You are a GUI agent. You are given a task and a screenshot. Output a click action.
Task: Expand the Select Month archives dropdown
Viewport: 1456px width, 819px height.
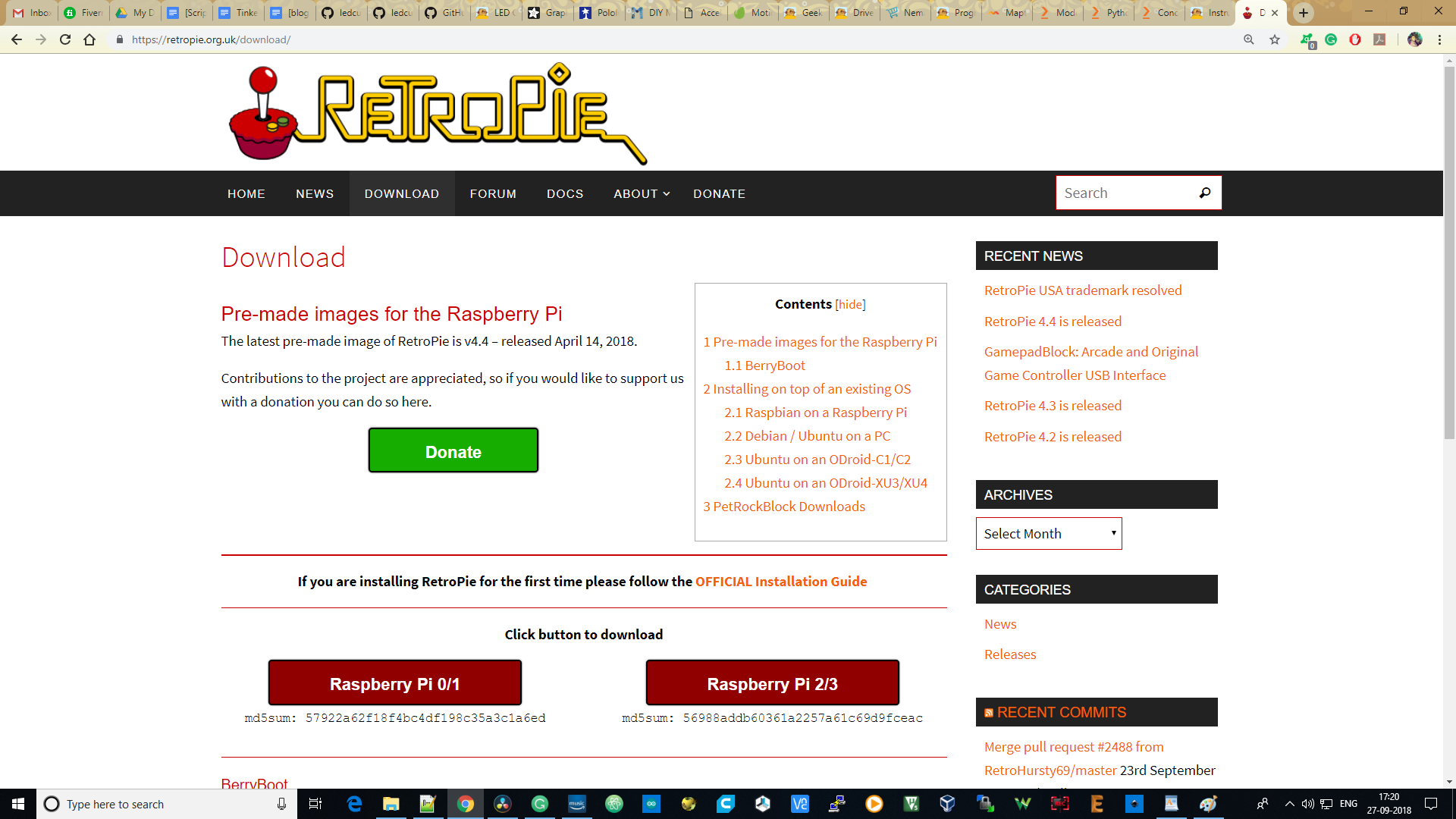(1048, 534)
